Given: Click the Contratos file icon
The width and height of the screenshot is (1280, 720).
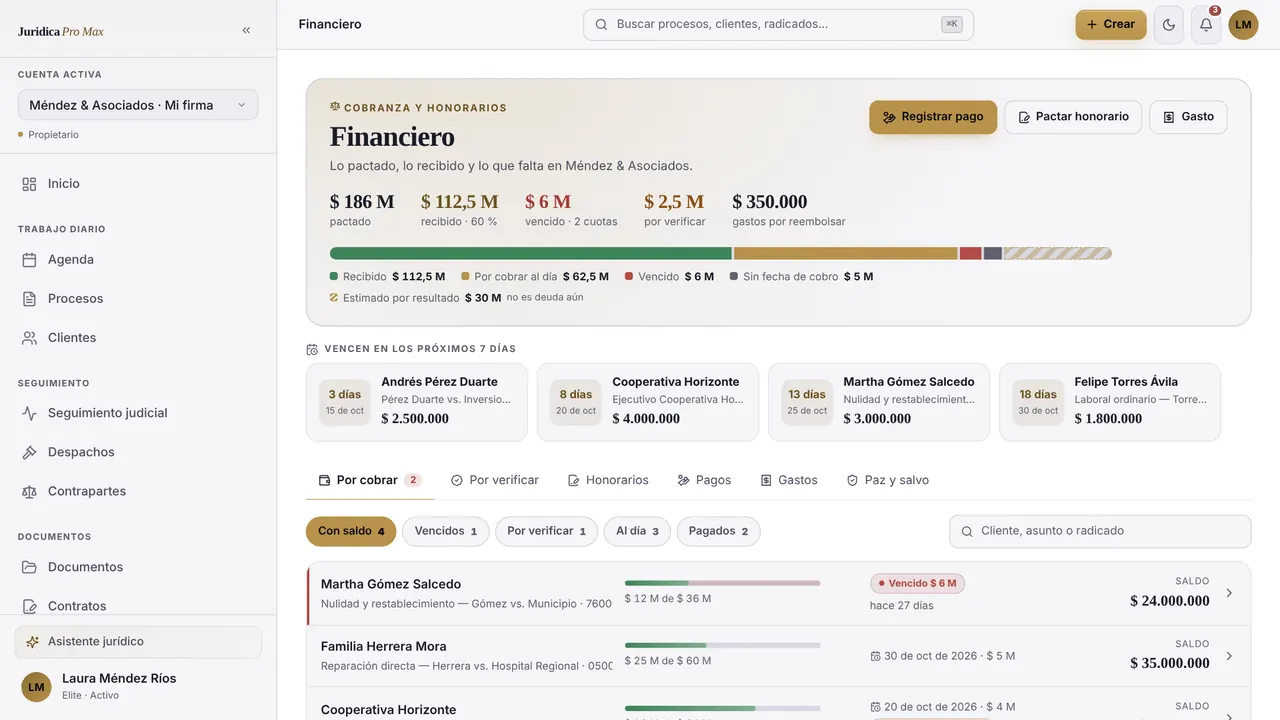Looking at the screenshot, I should pyautogui.click(x=30, y=606).
